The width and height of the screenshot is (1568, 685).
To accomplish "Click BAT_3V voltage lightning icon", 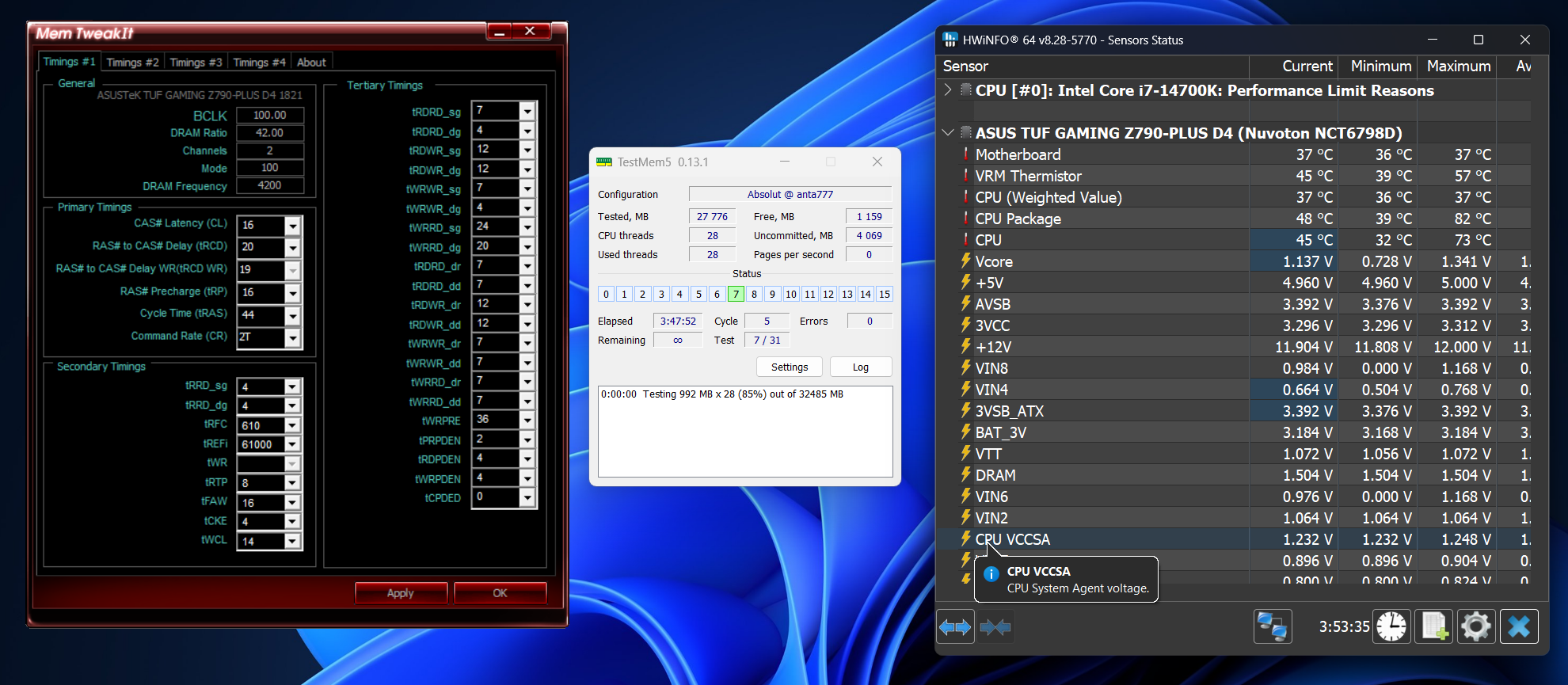I will click(965, 432).
